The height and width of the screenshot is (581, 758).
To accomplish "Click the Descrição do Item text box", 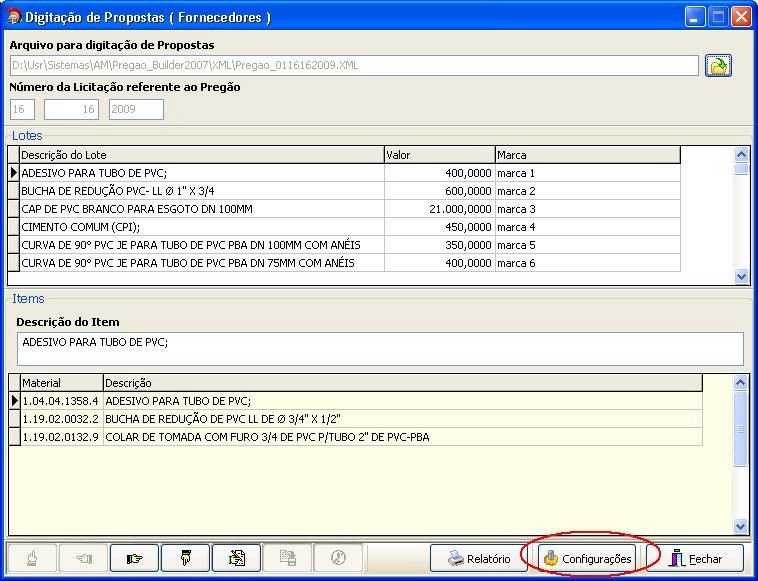I will (x=380, y=349).
